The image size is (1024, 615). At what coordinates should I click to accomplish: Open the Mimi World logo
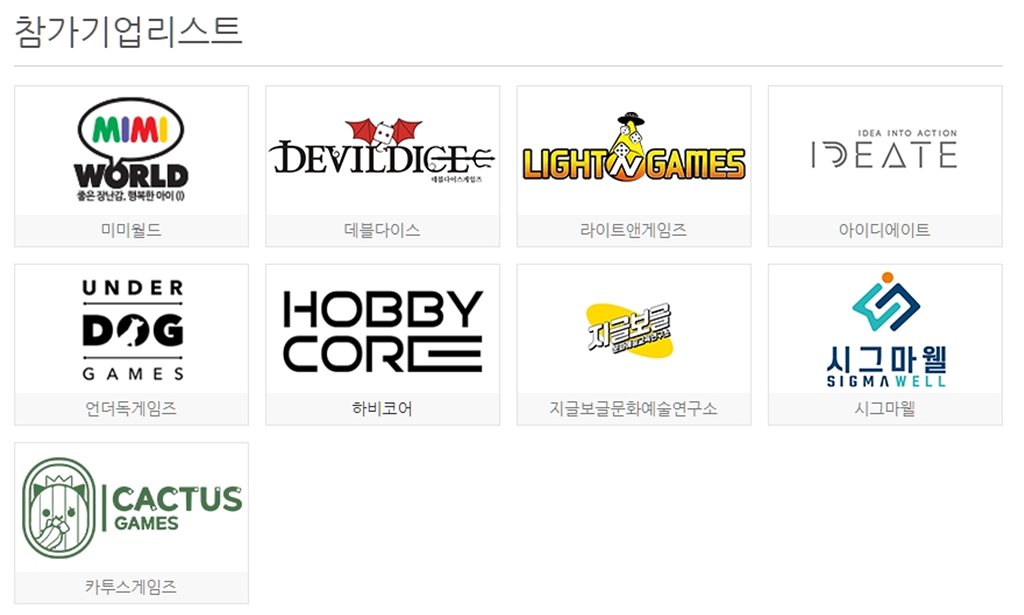[131, 150]
